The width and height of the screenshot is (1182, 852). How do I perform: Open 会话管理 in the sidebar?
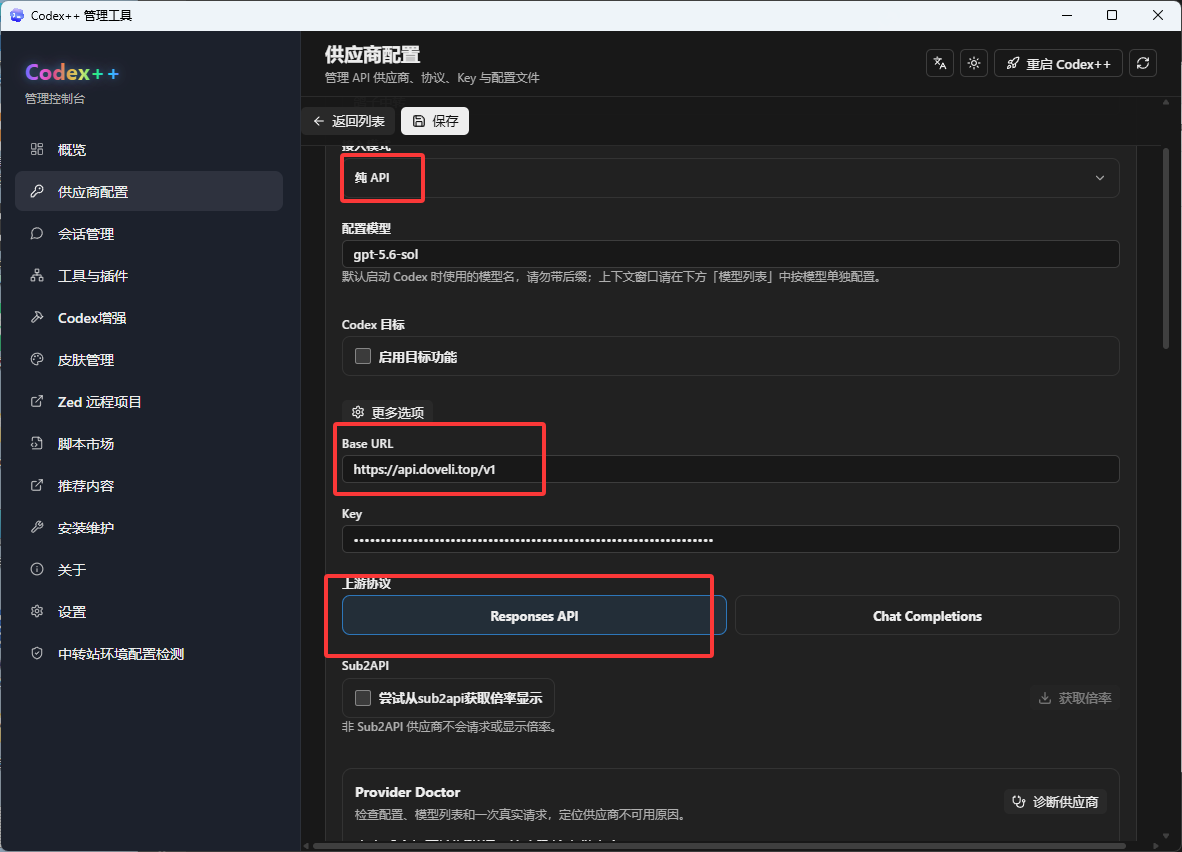[149, 234]
